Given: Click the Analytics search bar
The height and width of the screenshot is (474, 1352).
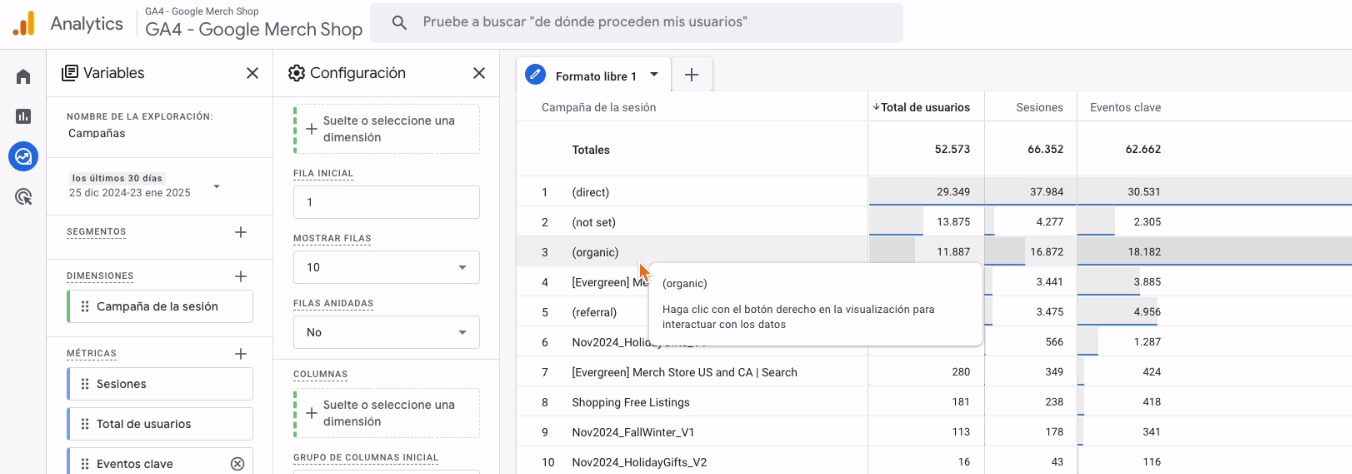Looking at the screenshot, I should (x=636, y=22).
